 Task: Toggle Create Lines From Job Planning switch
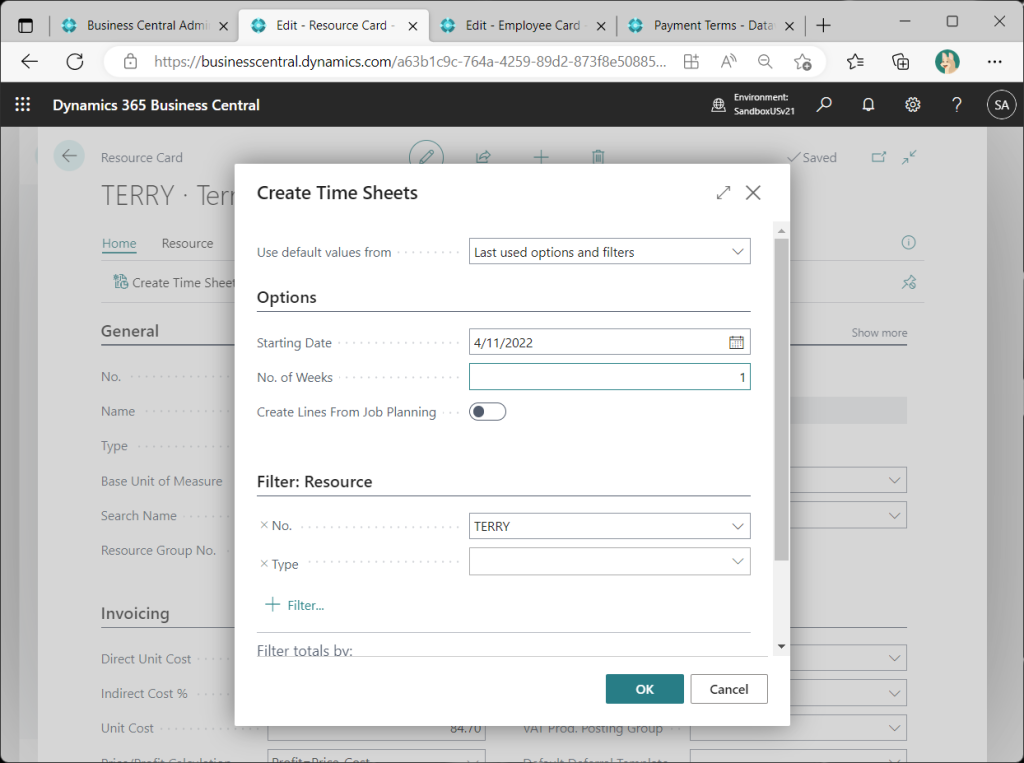point(487,412)
